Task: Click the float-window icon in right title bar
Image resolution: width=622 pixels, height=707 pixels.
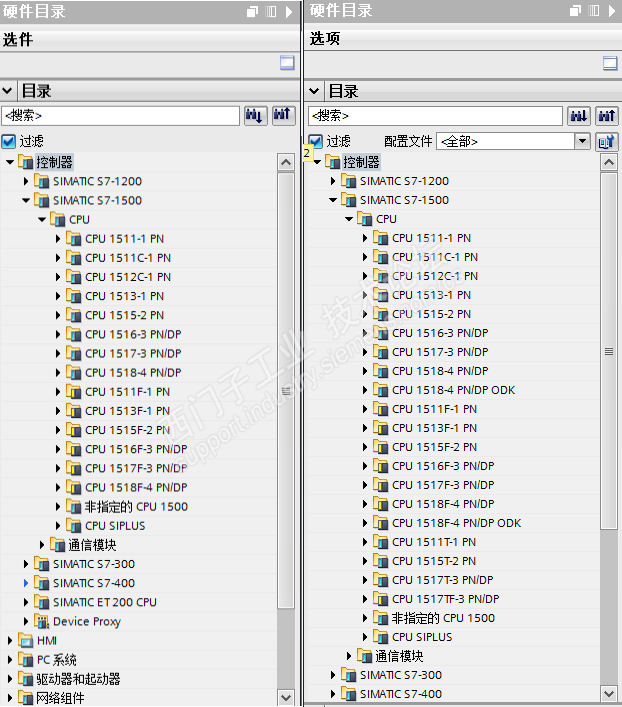Action: coord(576,11)
